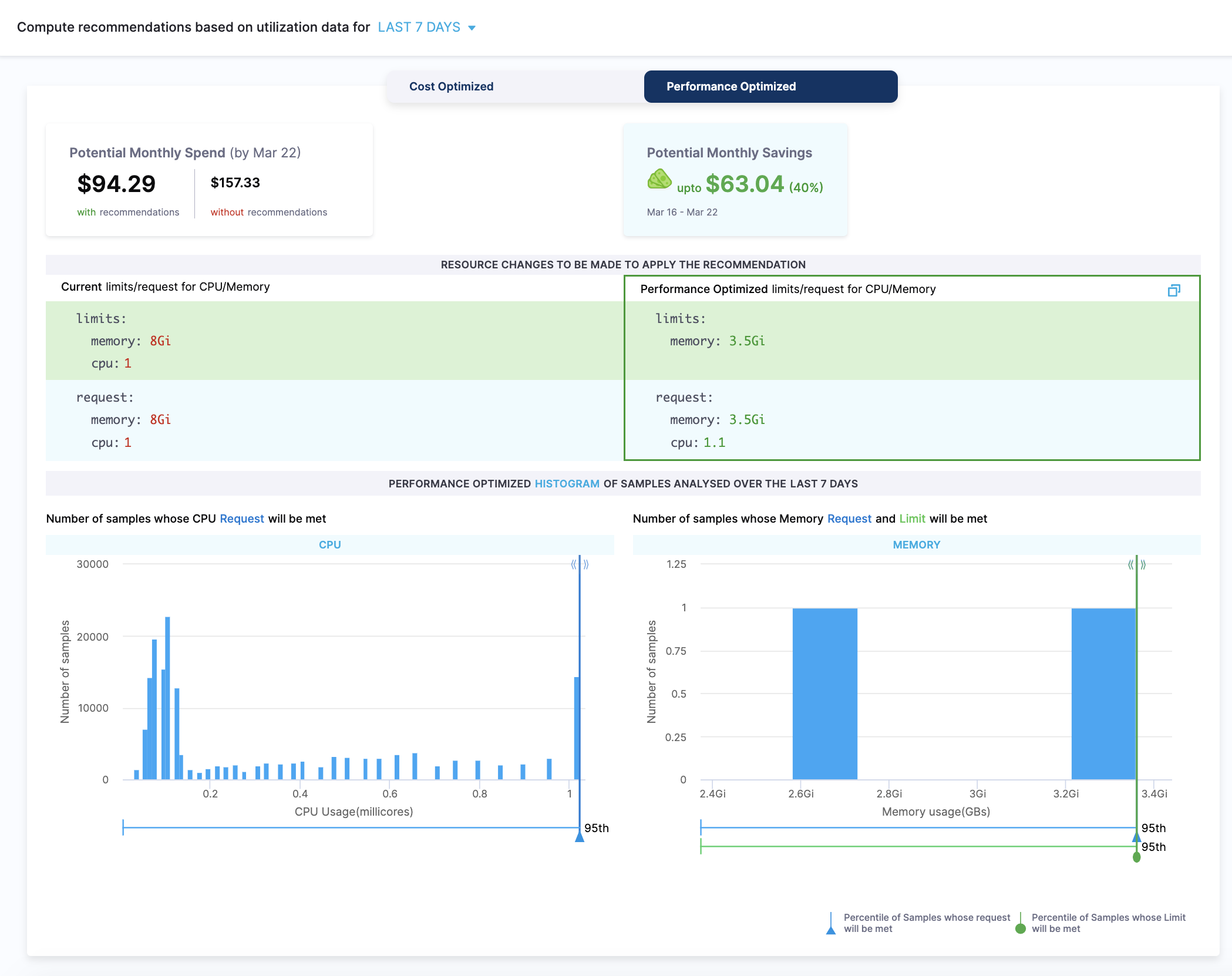
Task: Click the 2.6Gi memory histogram bar
Action: tap(824, 693)
